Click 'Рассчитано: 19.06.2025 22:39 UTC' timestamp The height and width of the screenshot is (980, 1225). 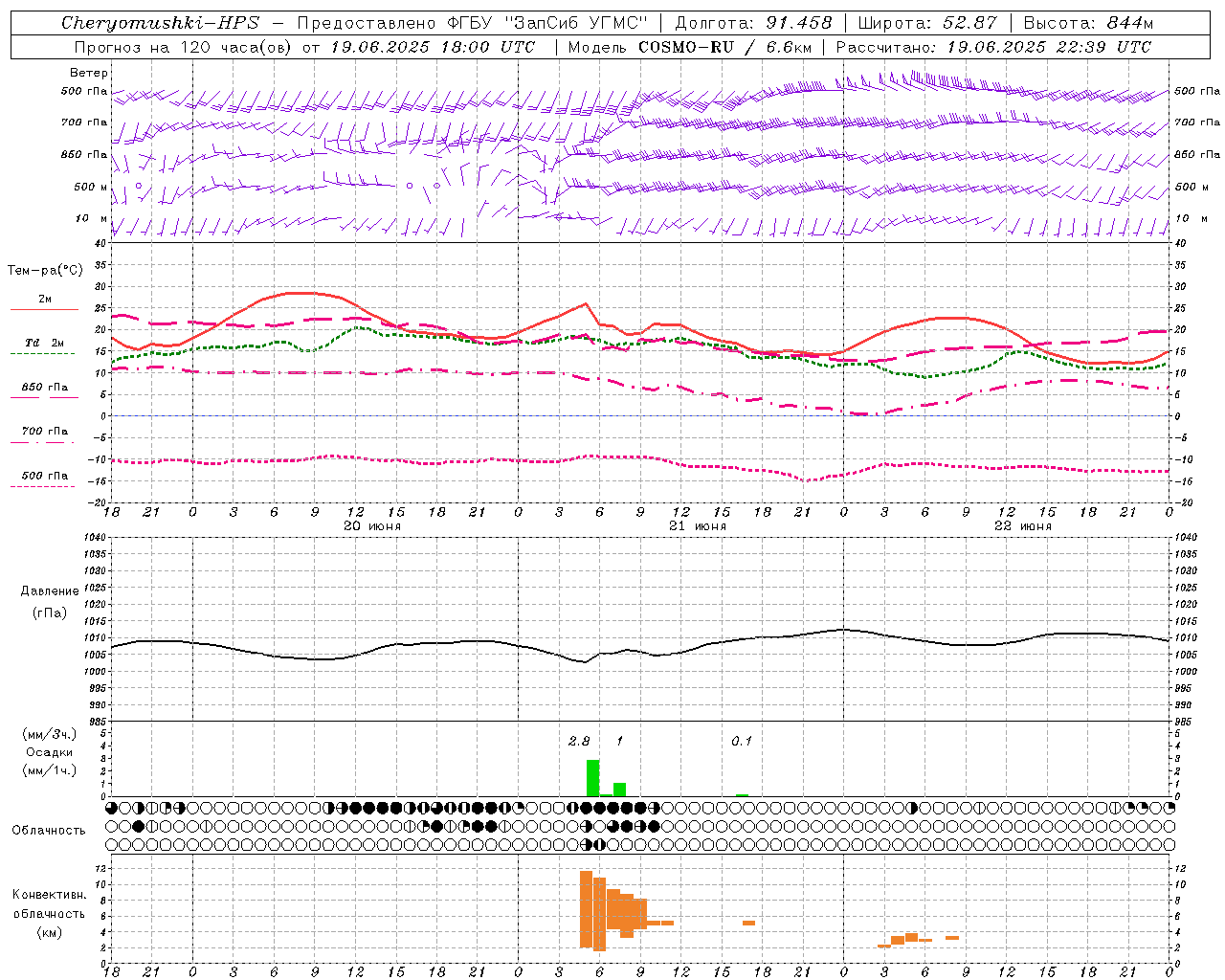pos(993,47)
